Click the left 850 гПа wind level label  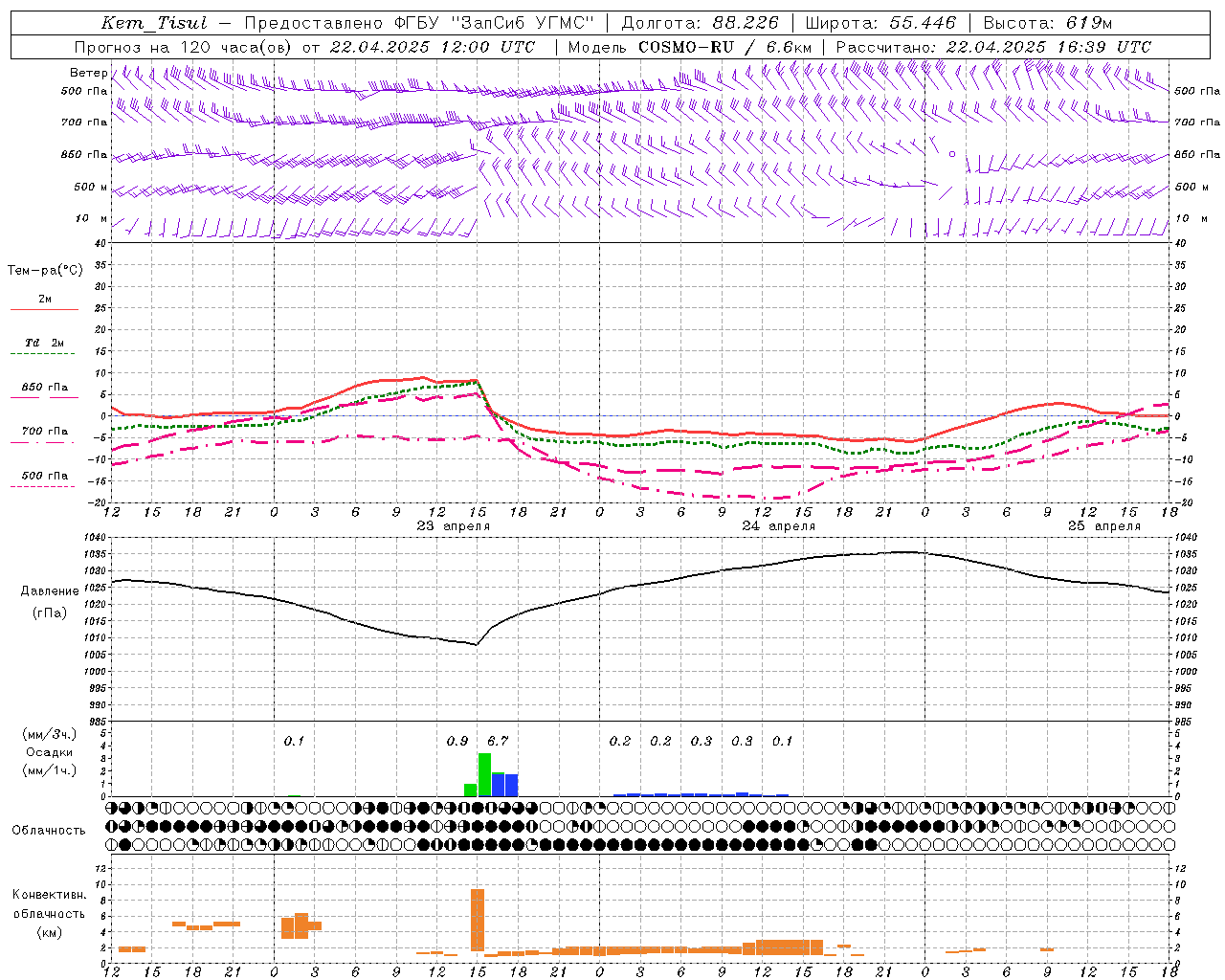tap(84, 154)
